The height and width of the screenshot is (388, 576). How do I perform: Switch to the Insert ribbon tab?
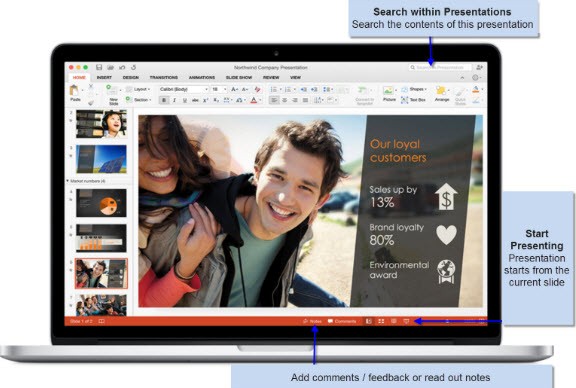tap(104, 78)
